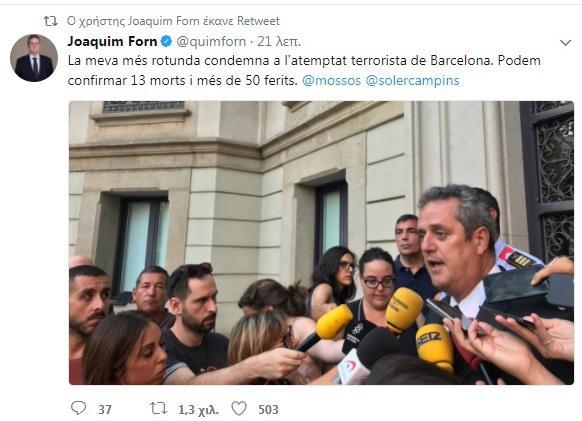Click the 503 likes count
The width and height of the screenshot is (582, 421).
[268, 409]
